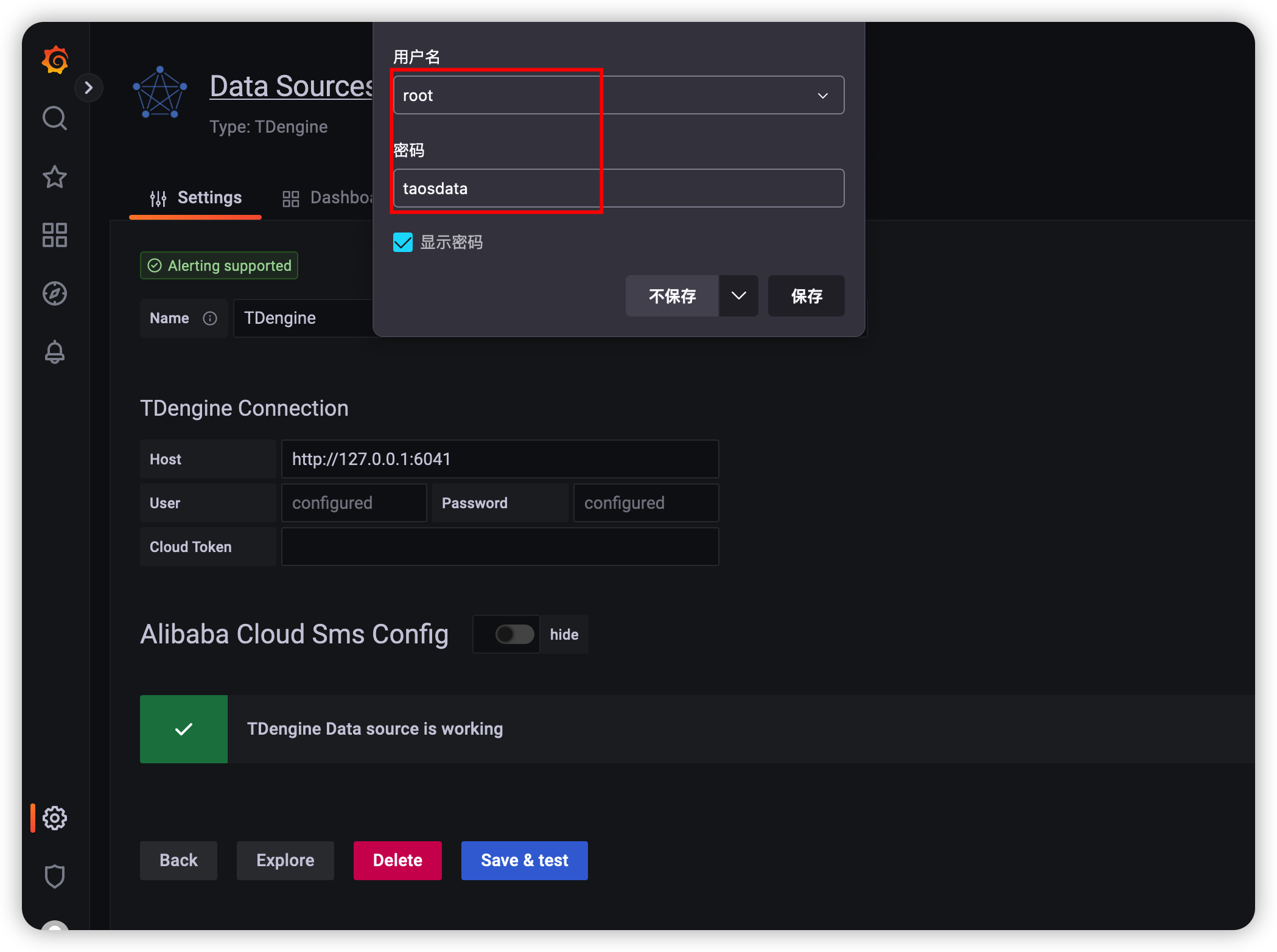The image size is (1277, 952).
Task: Open the Search panel from the sidebar
Action: [x=54, y=118]
